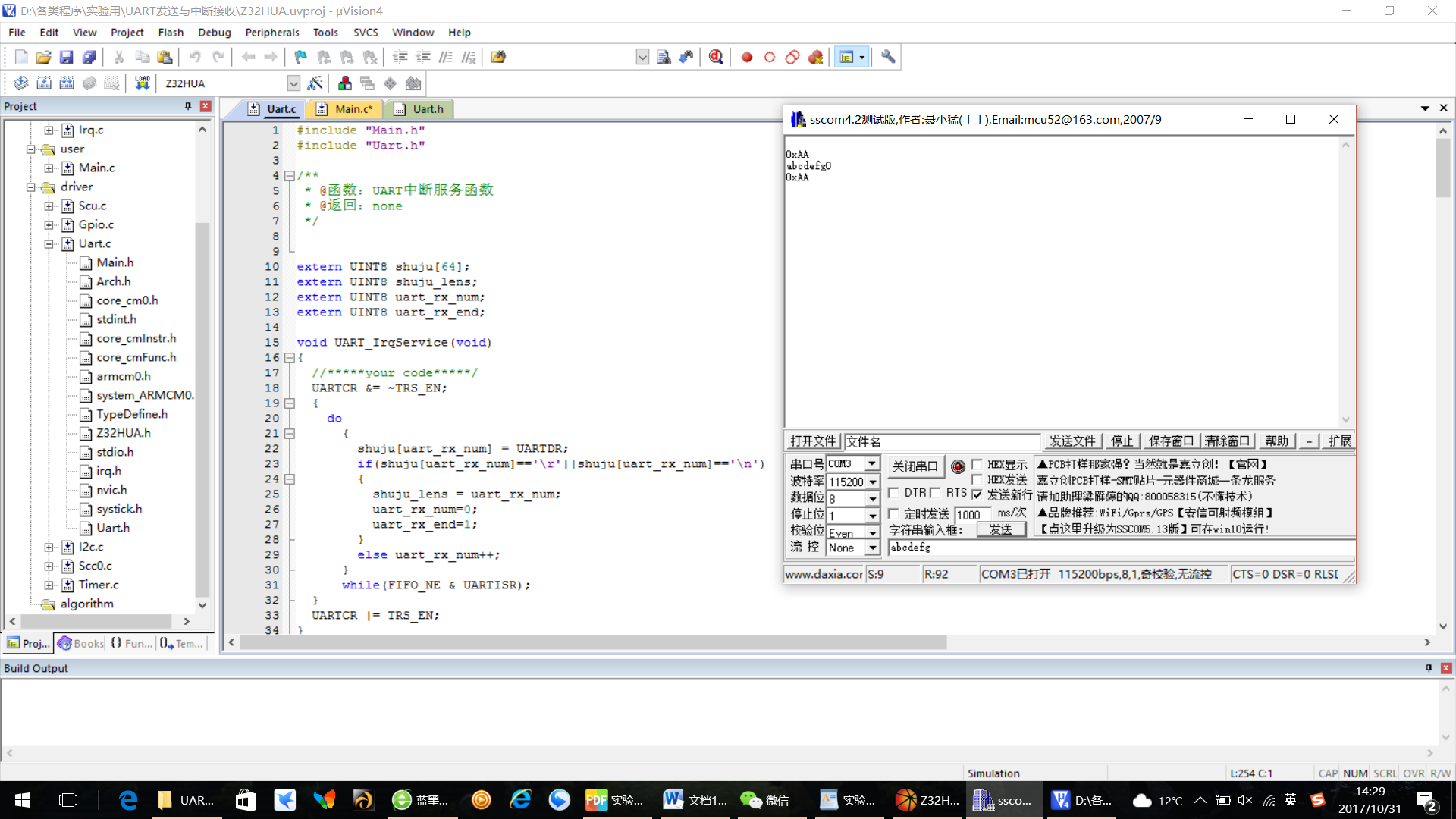The width and height of the screenshot is (1456, 819).
Task: Click the Save All icon
Action: tap(89, 57)
